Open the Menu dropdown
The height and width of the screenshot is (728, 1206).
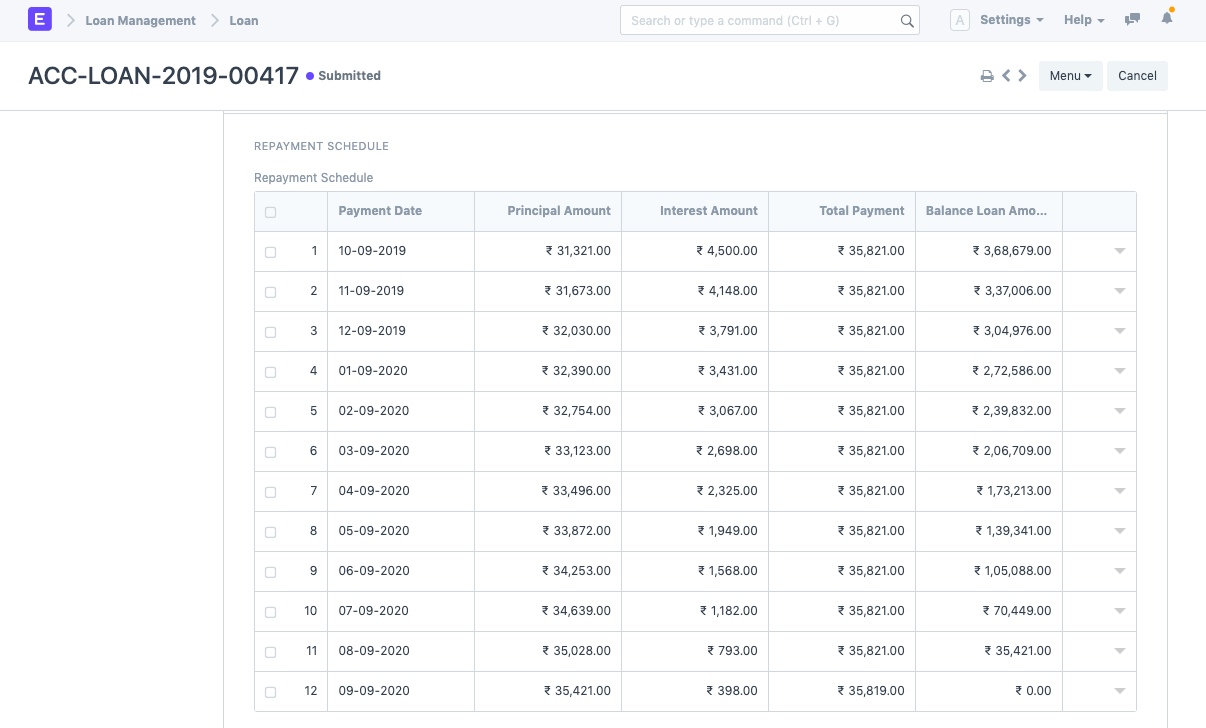tap(1070, 75)
